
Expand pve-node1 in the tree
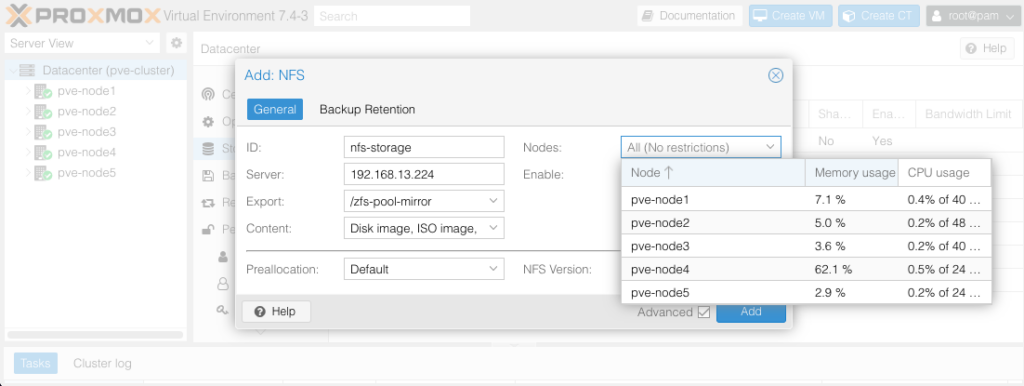pyautogui.click(x=28, y=91)
